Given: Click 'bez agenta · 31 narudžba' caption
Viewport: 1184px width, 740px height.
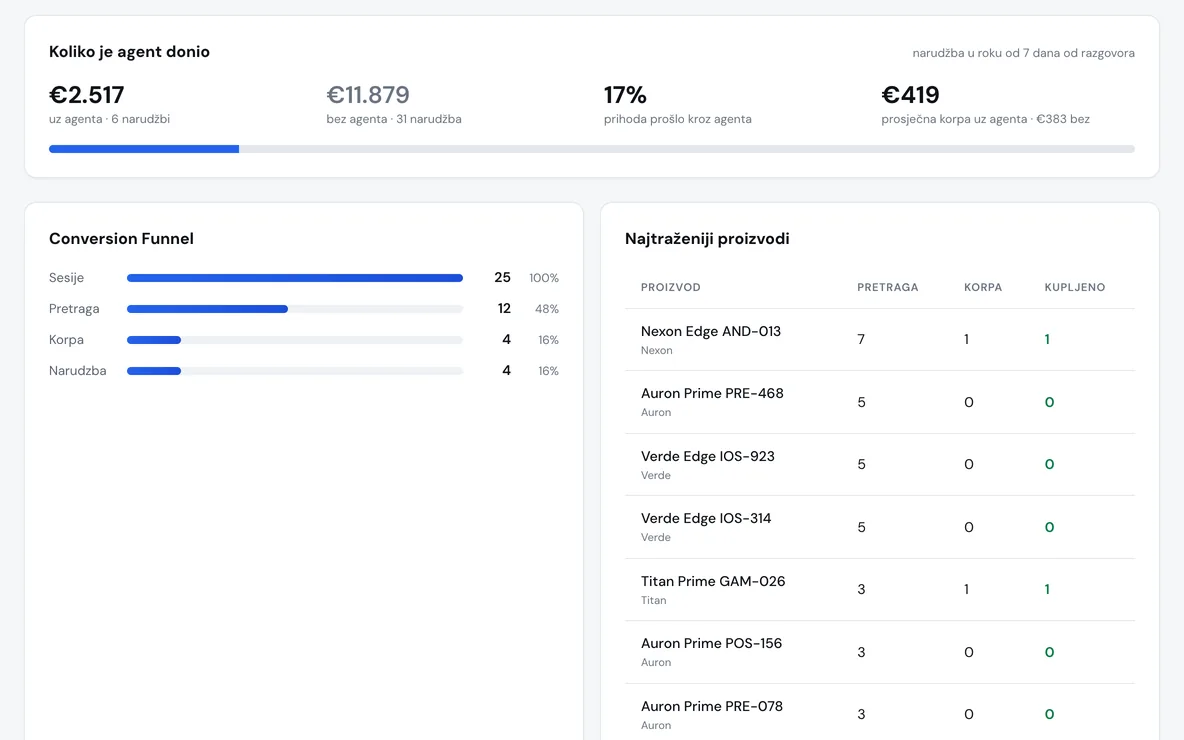Looking at the screenshot, I should pyautogui.click(x=393, y=119).
